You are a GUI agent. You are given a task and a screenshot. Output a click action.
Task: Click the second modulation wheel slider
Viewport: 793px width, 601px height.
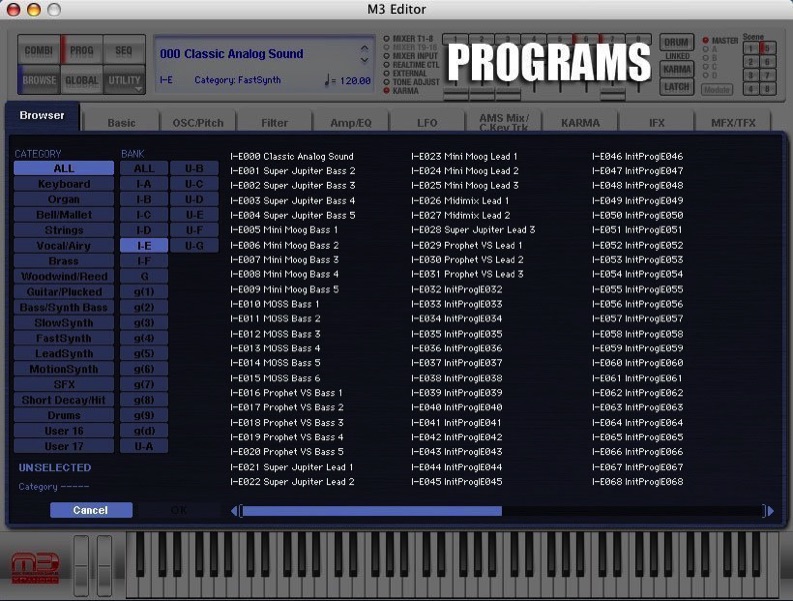tap(105, 566)
